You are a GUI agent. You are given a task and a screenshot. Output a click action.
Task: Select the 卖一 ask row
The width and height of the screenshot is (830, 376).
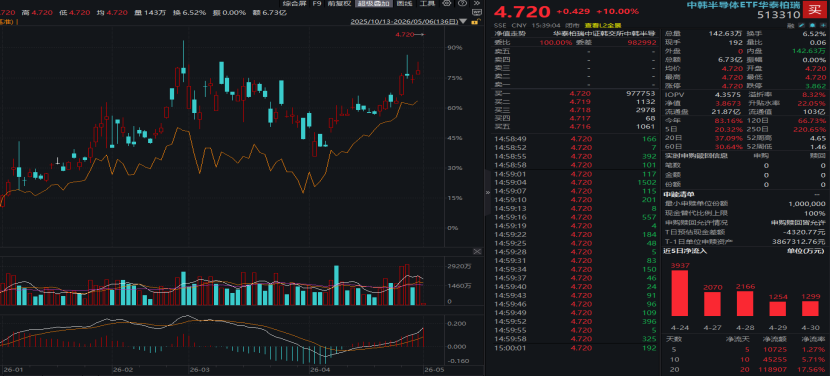tap(576, 84)
